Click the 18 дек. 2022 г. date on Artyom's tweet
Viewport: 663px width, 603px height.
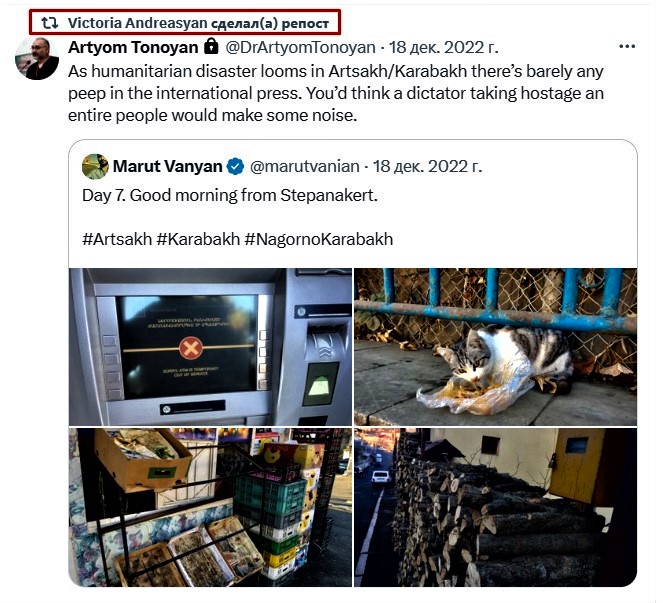click(x=443, y=47)
